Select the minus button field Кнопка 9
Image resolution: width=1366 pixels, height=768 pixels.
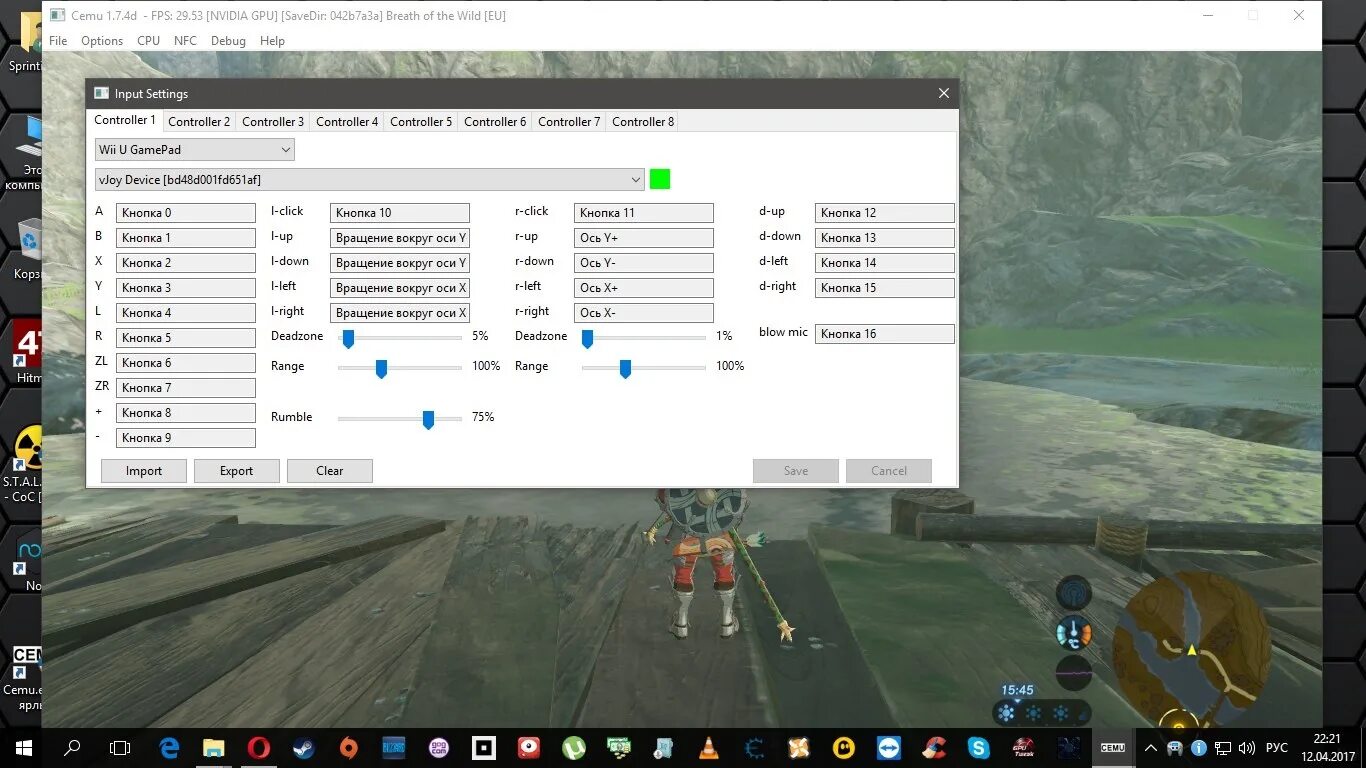coord(186,438)
